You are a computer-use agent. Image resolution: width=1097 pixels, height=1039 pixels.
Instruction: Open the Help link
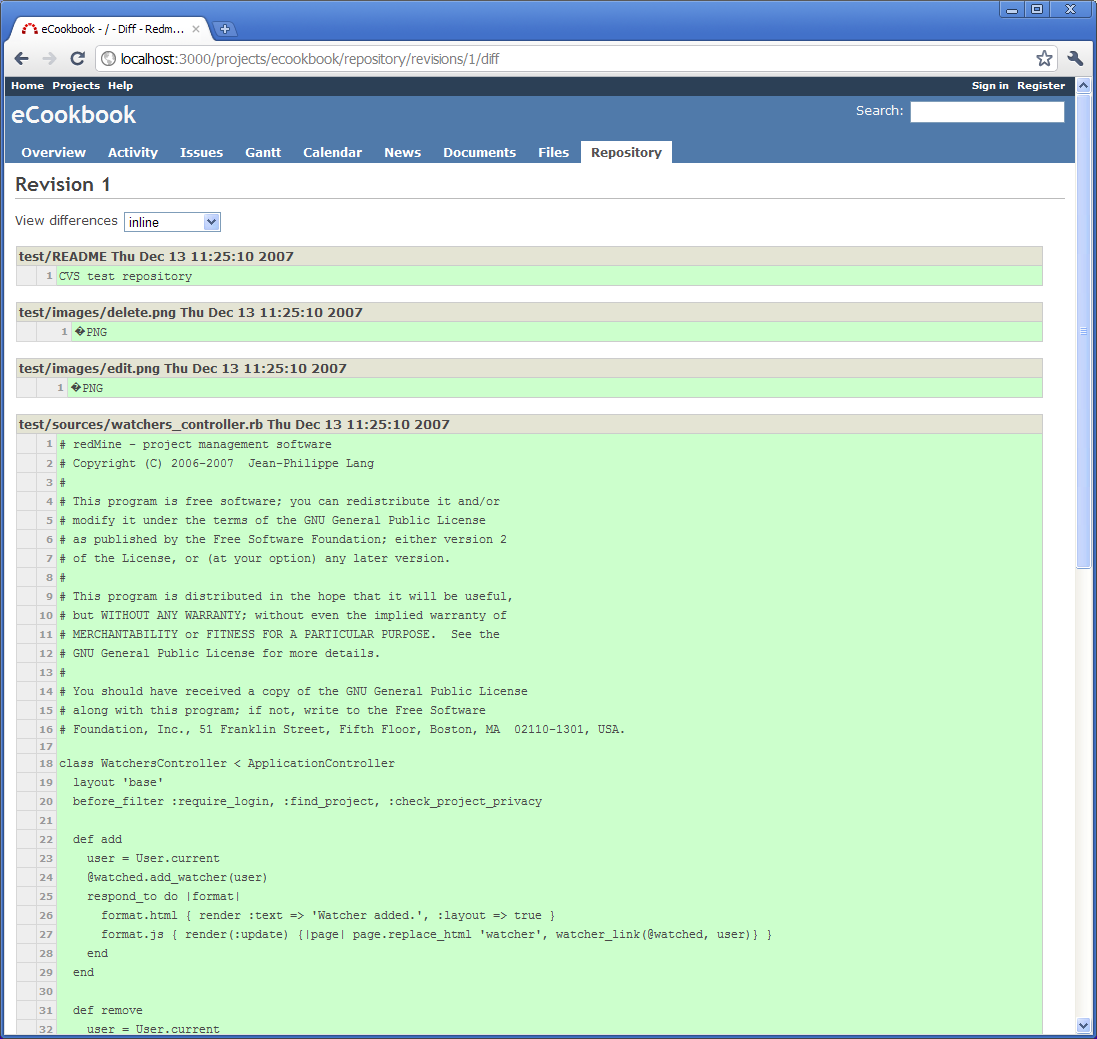coord(120,85)
